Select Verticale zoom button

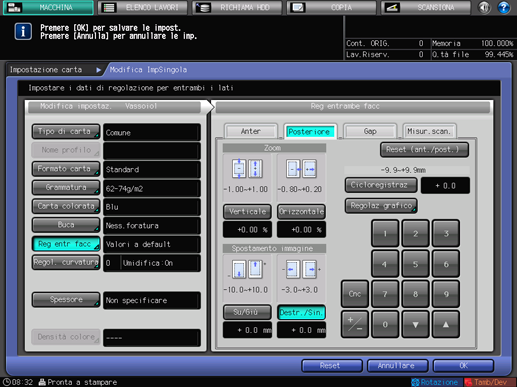[x=247, y=212]
